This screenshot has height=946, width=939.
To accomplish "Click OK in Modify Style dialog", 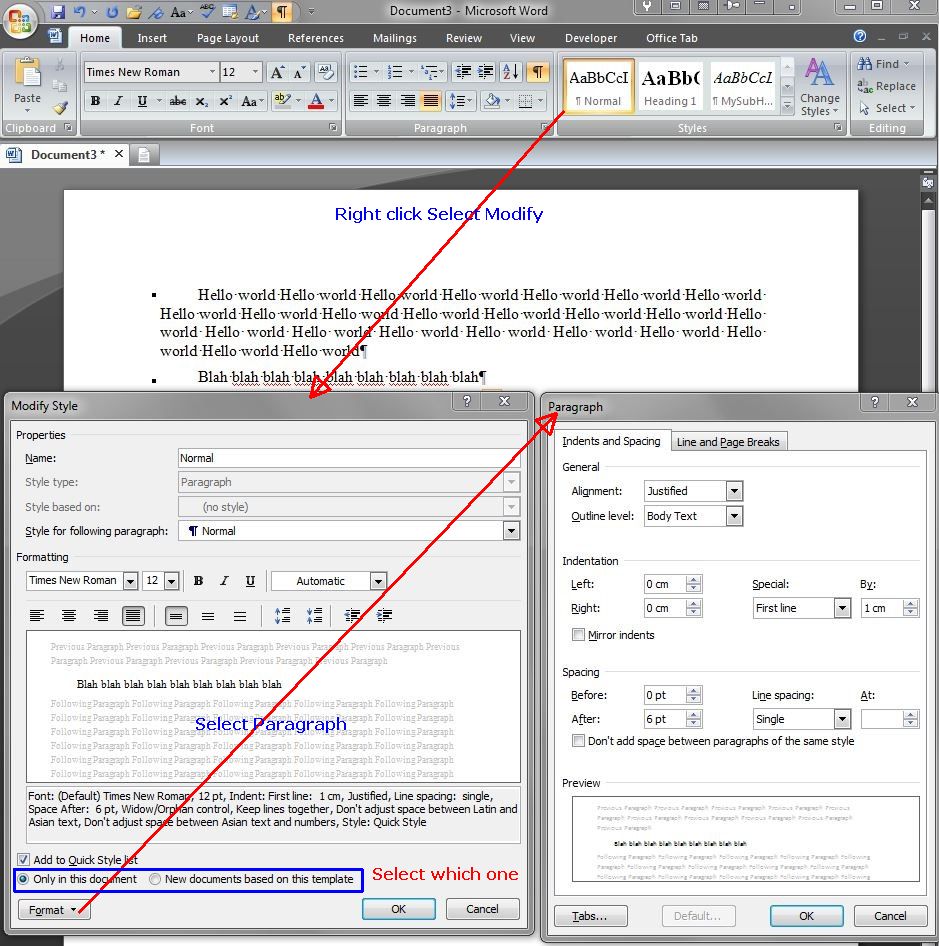I will 398,909.
